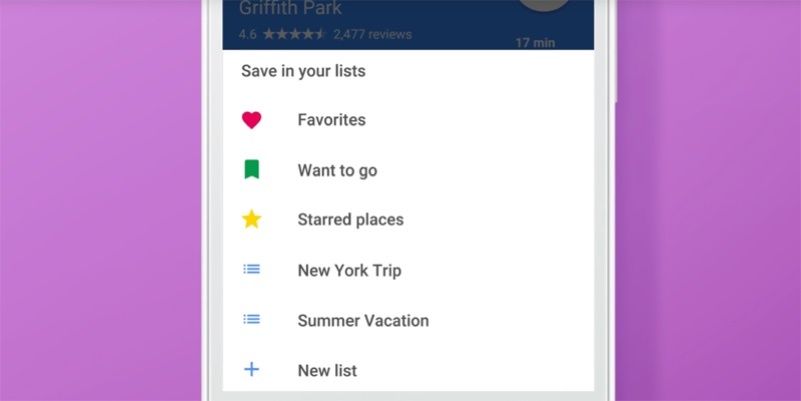
Task: Add place to New York Trip
Action: coord(349,270)
